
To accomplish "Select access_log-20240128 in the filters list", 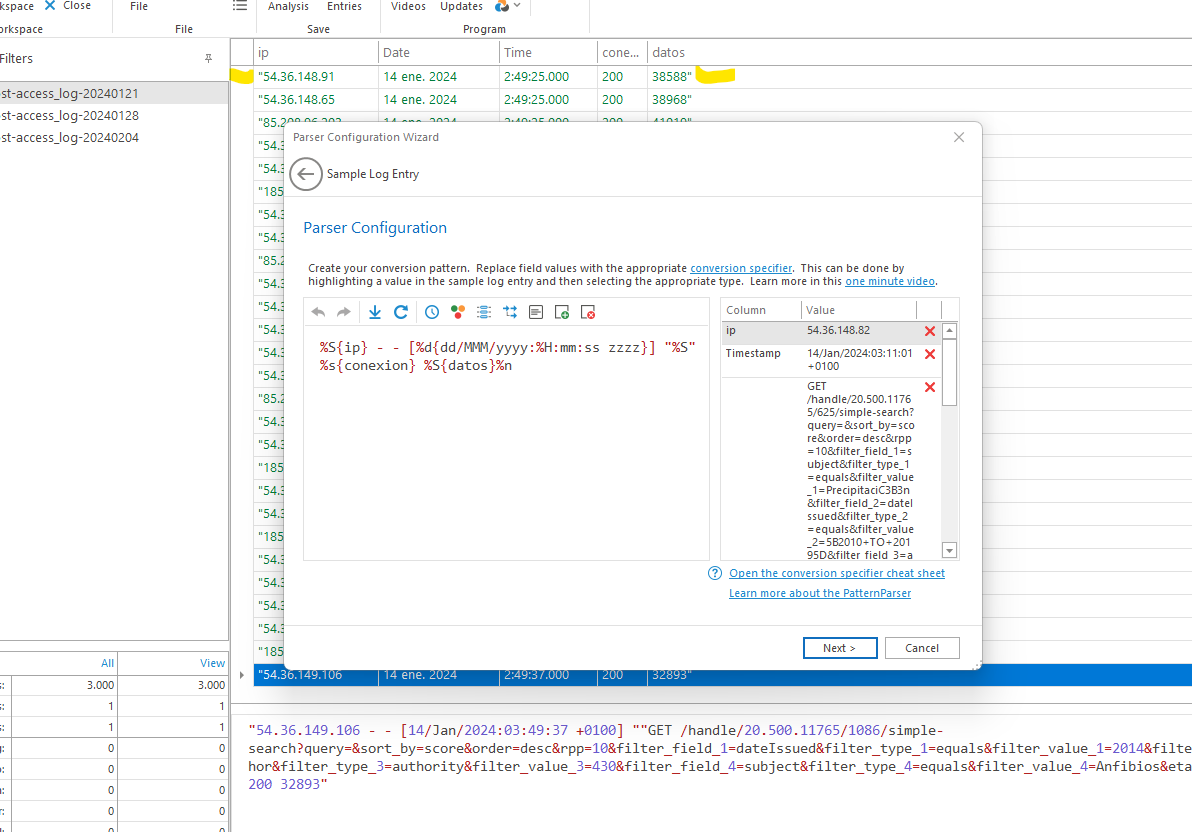I will [x=70, y=115].
